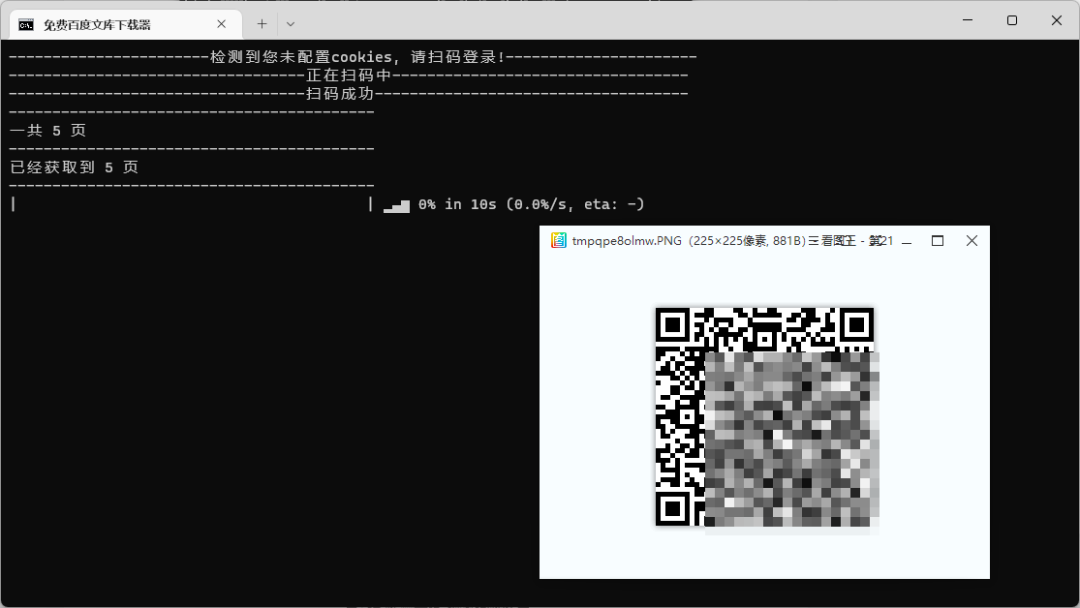
Task: Click the cookies not configured message
Action: coord(353,57)
